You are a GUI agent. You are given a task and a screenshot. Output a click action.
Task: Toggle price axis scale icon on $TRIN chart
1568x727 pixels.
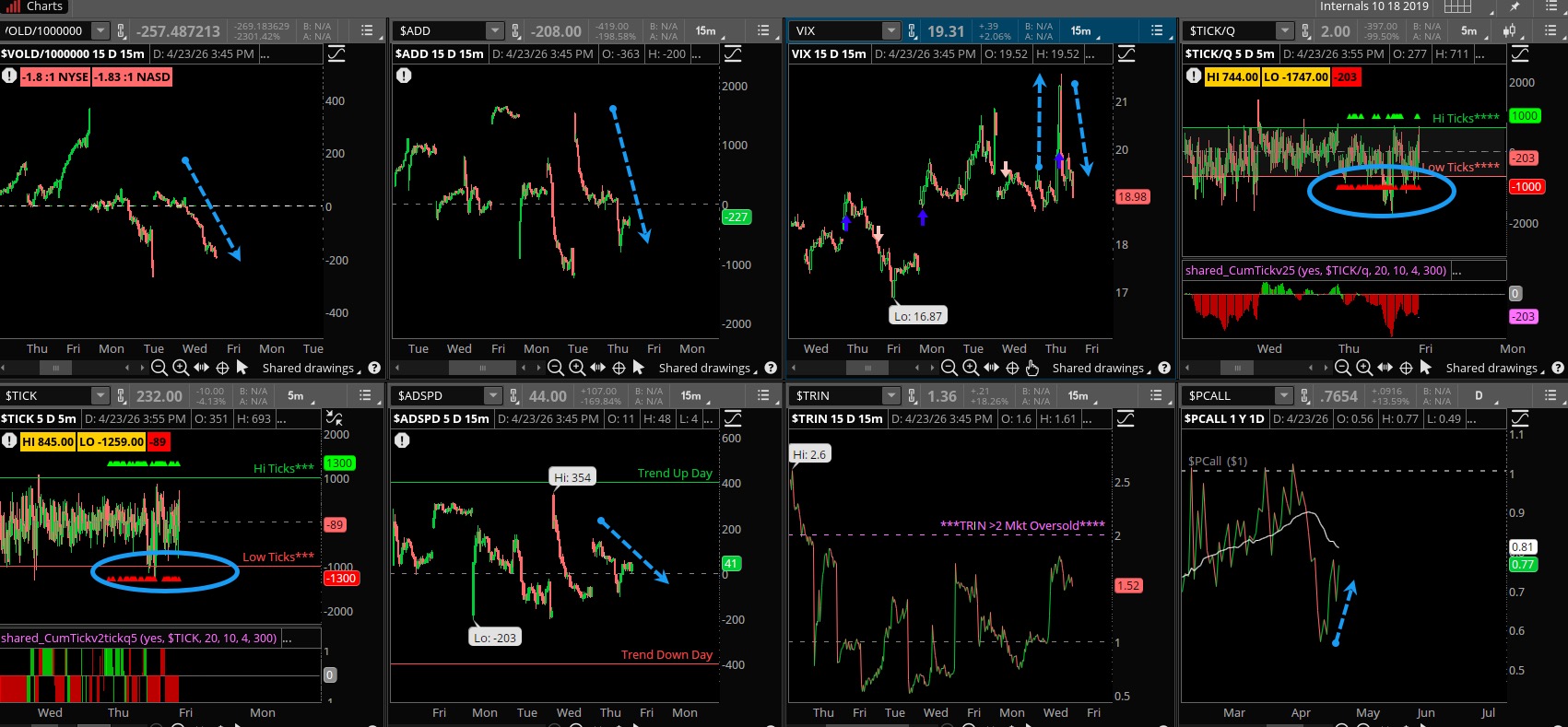click(1126, 419)
